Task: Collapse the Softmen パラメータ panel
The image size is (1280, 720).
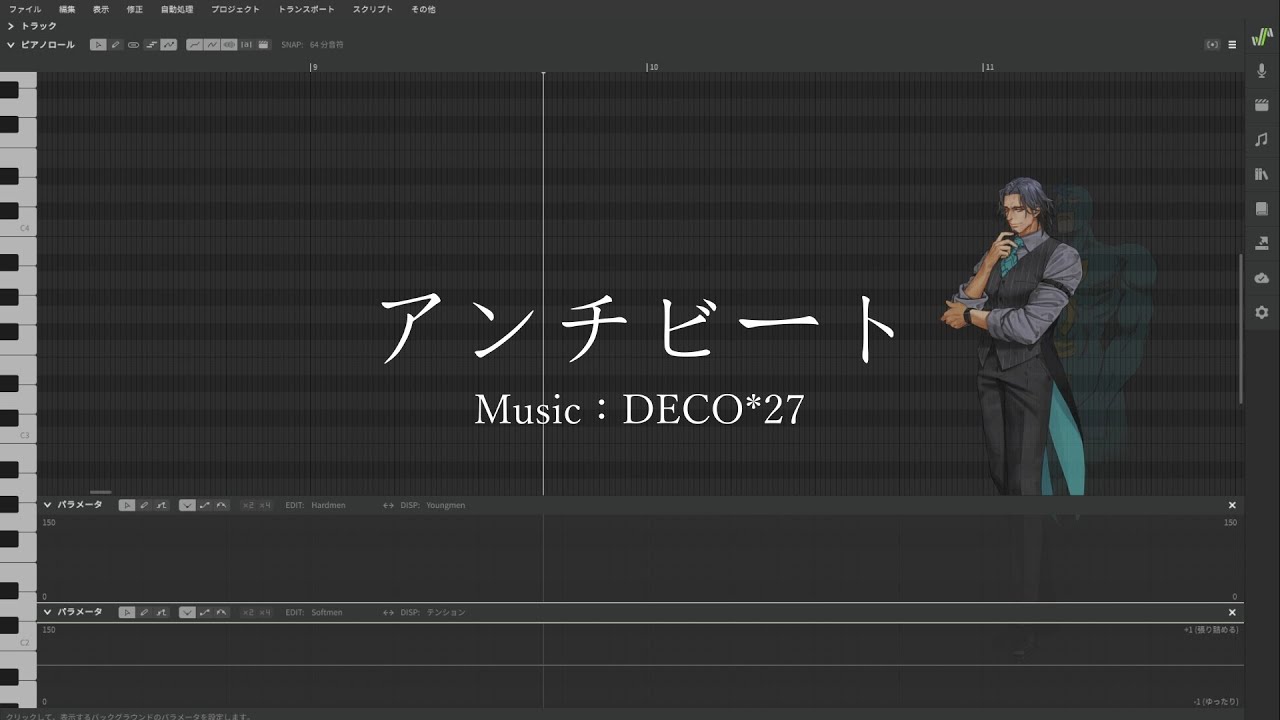Action: (x=47, y=612)
